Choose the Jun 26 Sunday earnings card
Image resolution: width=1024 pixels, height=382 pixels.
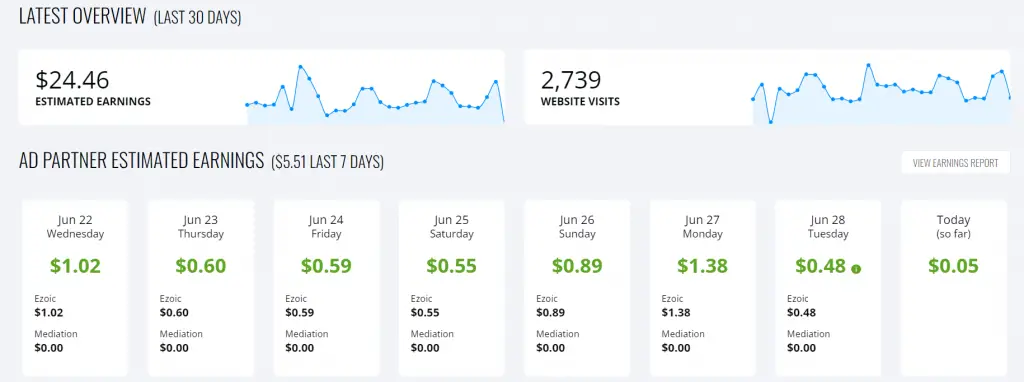[x=577, y=288]
